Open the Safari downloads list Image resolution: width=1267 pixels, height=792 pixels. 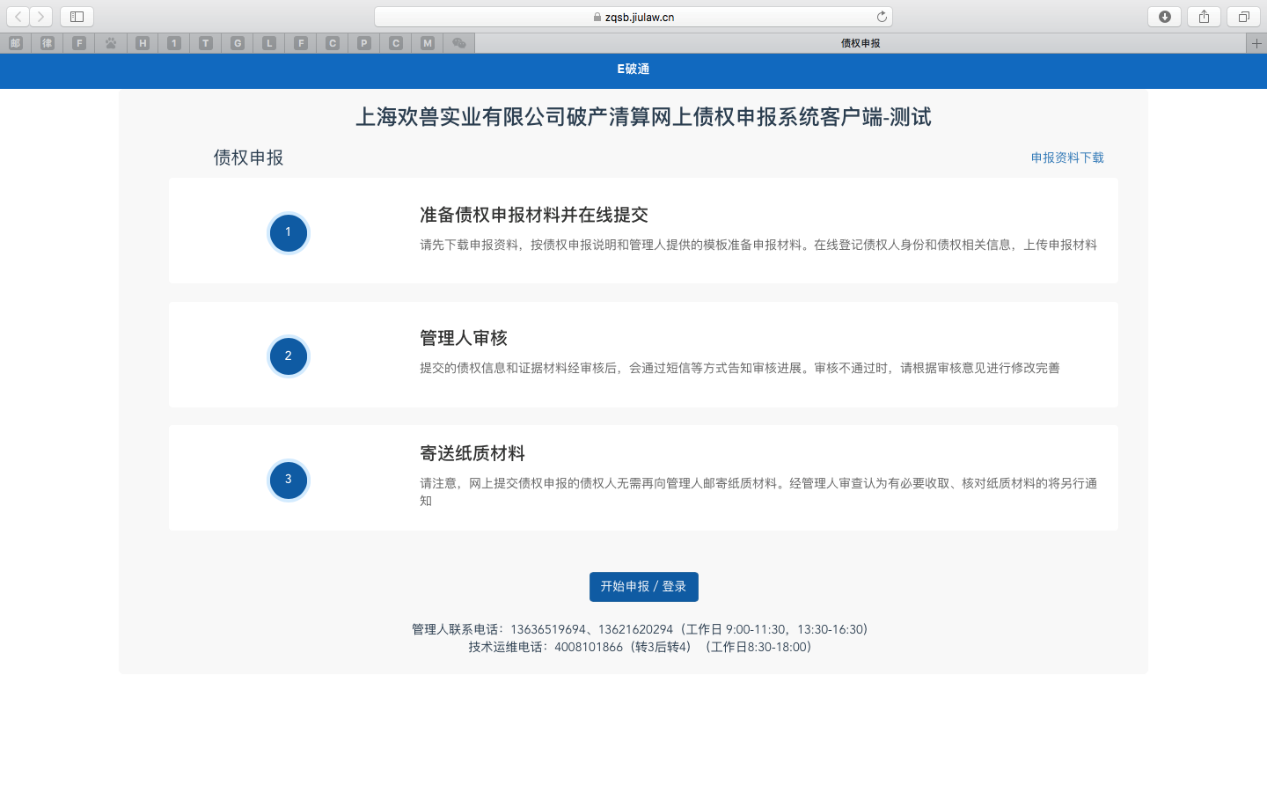tap(1164, 16)
